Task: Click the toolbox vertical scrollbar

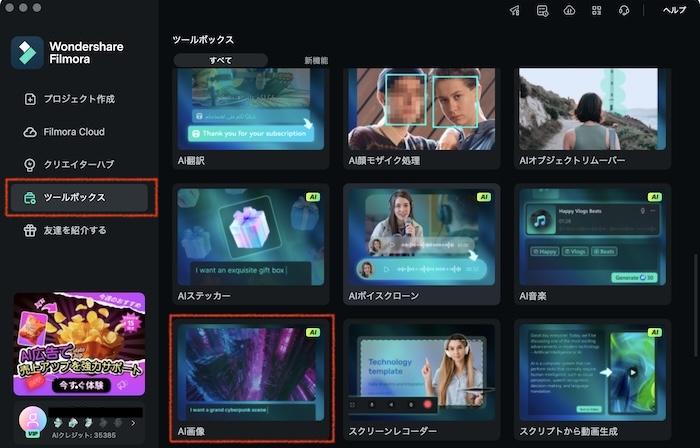Action: pyautogui.click(x=694, y=306)
